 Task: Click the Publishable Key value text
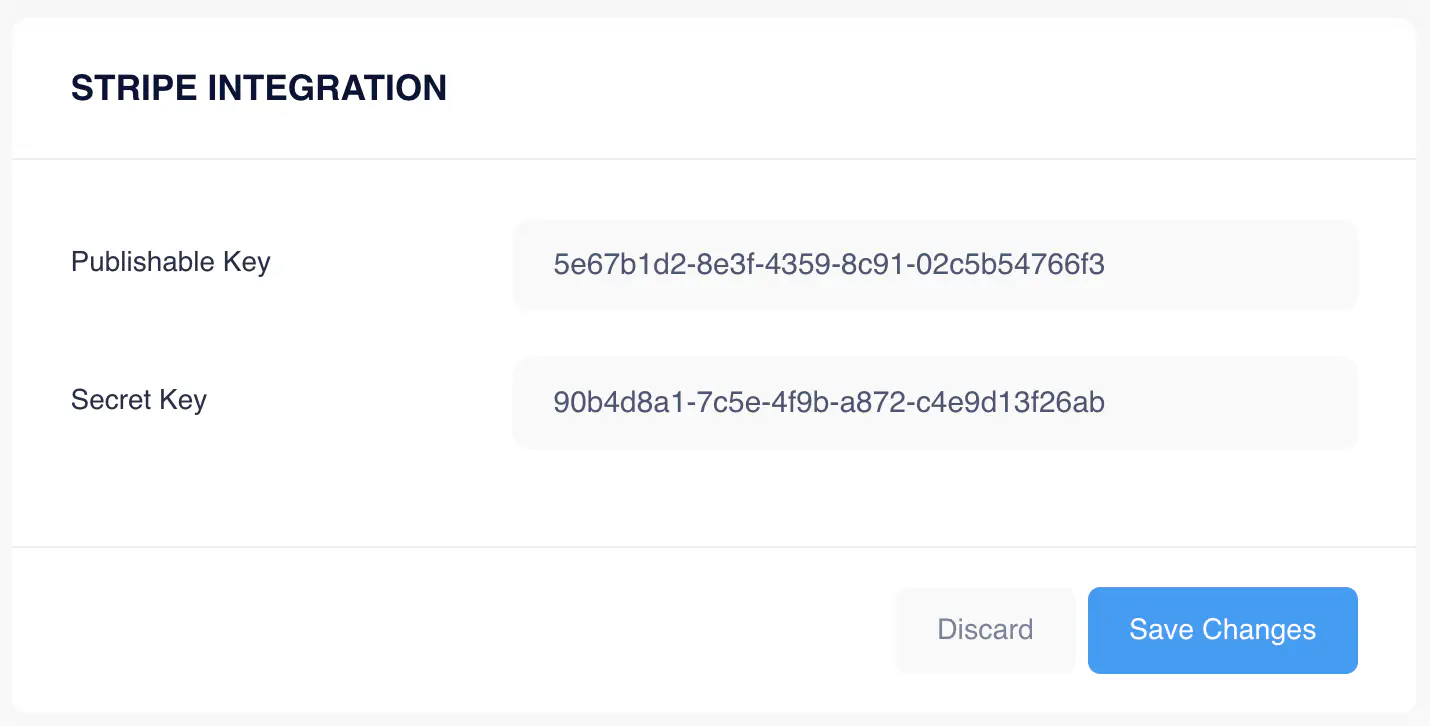pyautogui.click(x=829, y=263)
